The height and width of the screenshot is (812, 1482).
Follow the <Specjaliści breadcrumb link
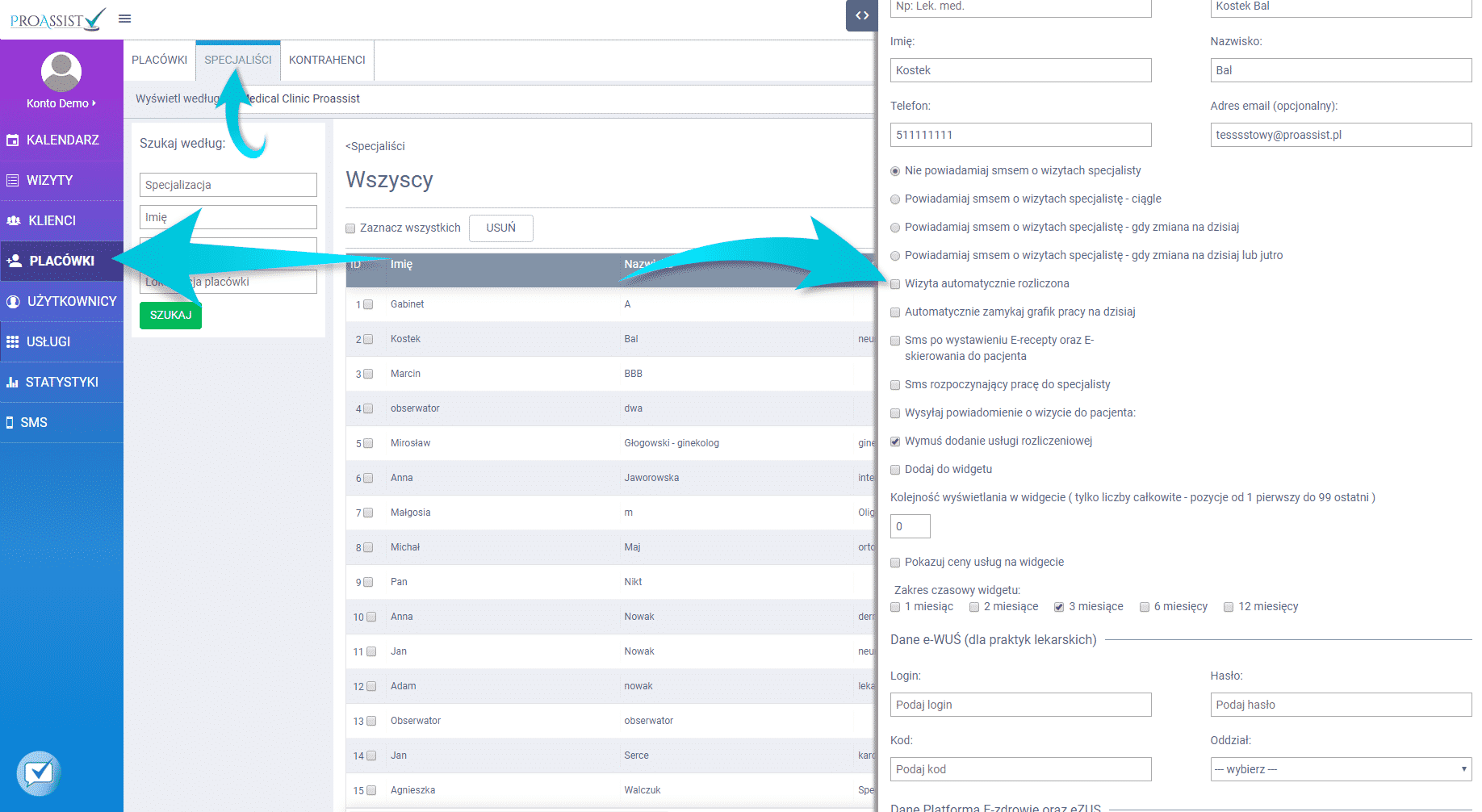tap(375, 146)
